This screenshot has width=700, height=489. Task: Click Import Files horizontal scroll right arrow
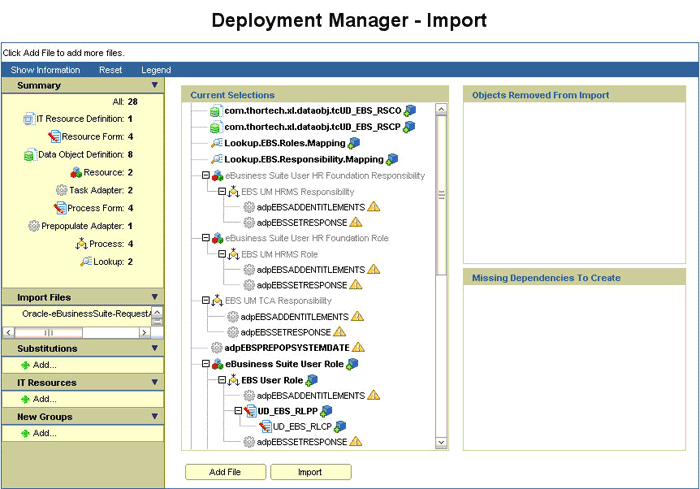coord(144,332)
